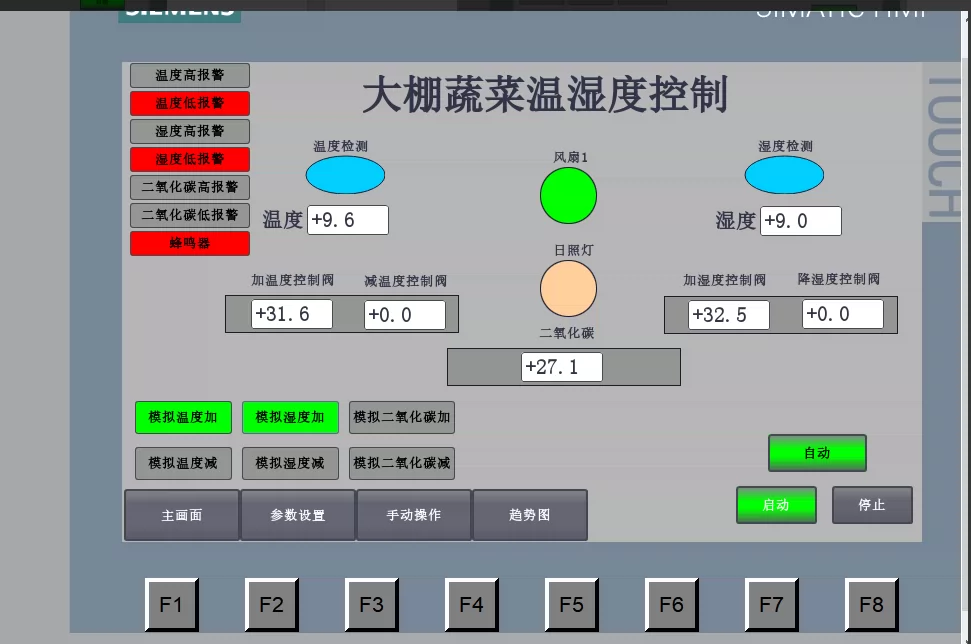This screenshot has height=644, width=971.
Task: Click the F5 function key
Action: coord(572,604)
